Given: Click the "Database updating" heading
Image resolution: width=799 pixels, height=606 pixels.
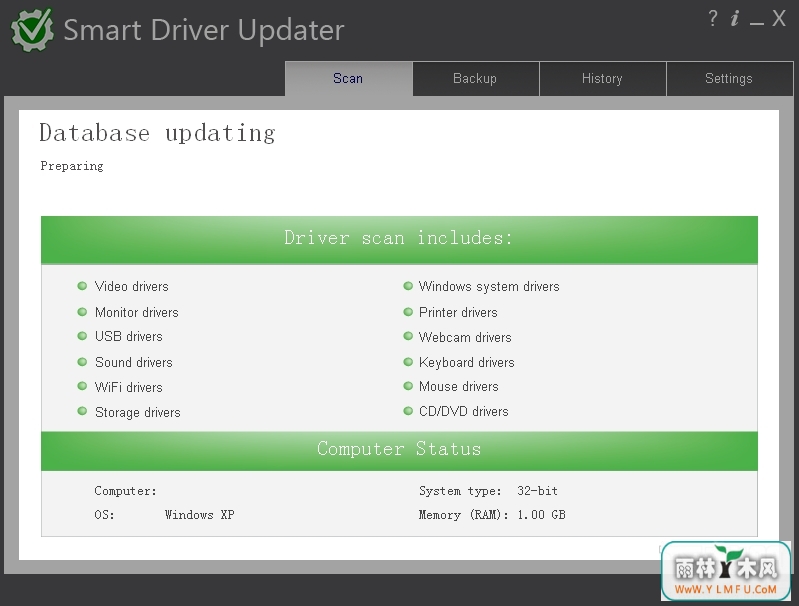Looking at the screenshot, I should pyautogui.click(x=157, y=134).
